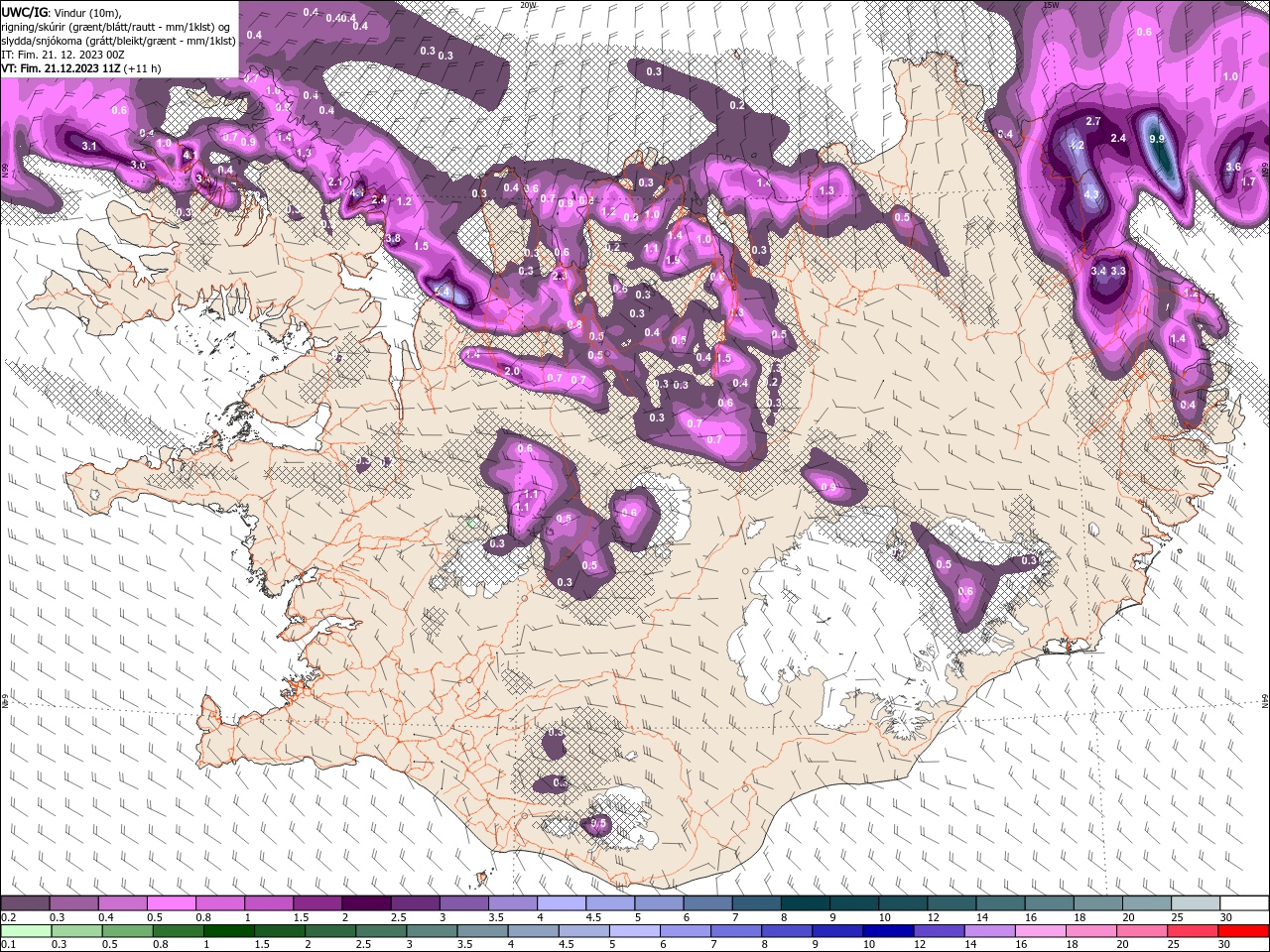This screenshot has width=1270, height=952.
Task: Click the 0.1 swatch in the lower legend
Action: (x=25, y=930)
